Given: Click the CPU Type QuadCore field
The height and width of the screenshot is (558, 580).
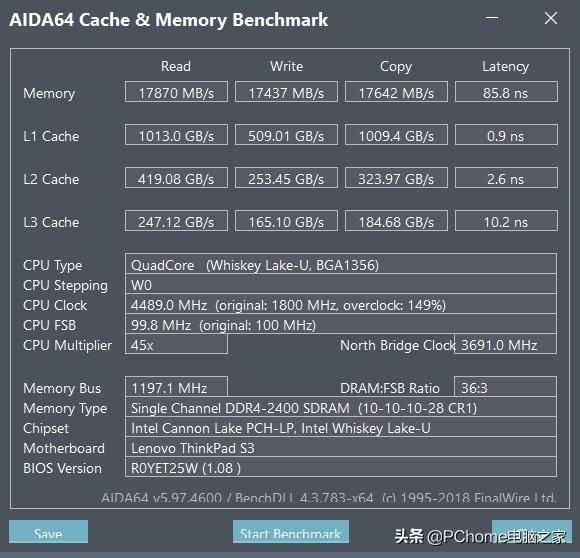Looking at the screenshot, I should coord(341,264).
